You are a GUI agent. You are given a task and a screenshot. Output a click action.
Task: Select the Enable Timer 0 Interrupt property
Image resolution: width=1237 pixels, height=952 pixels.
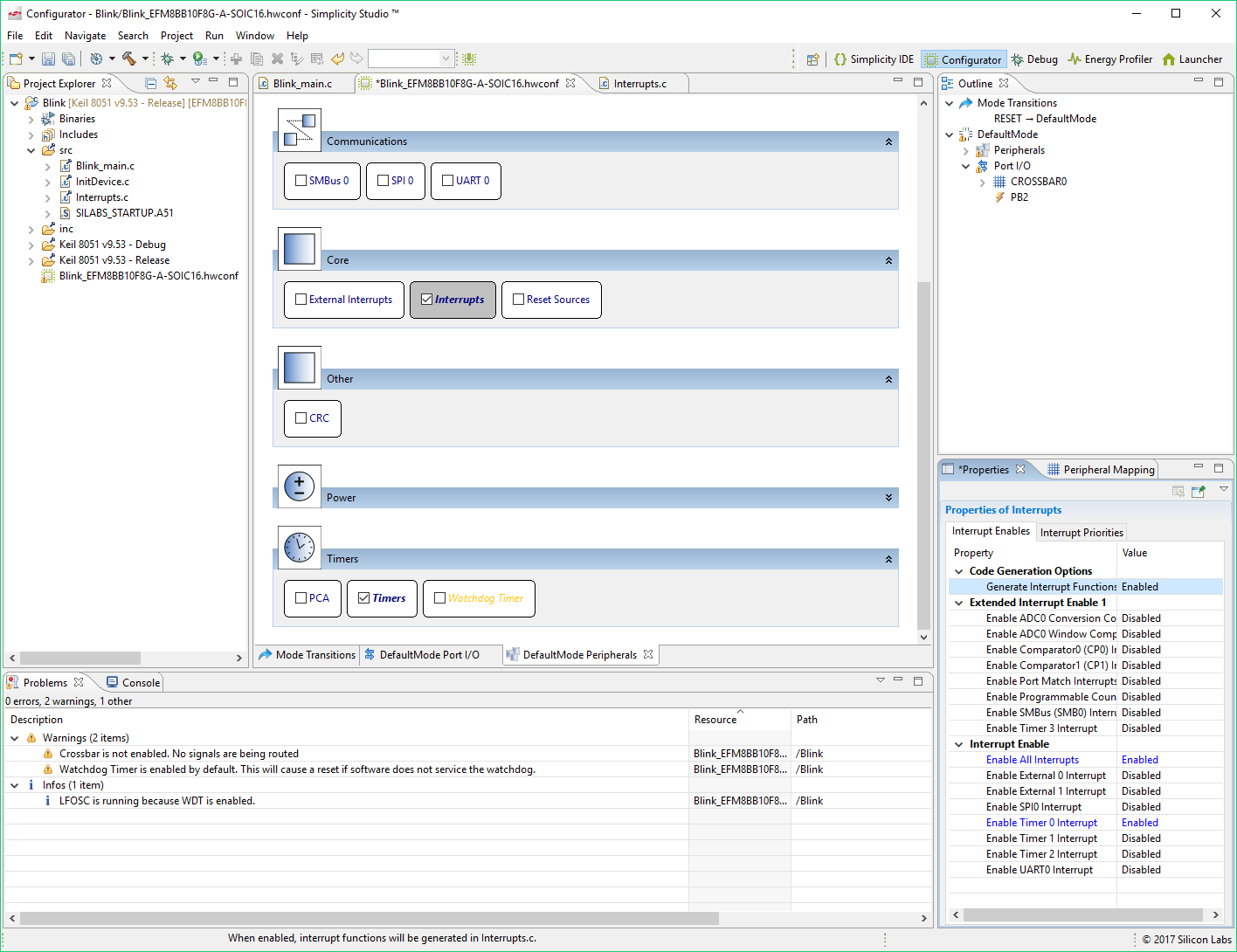coord(1041,823)
